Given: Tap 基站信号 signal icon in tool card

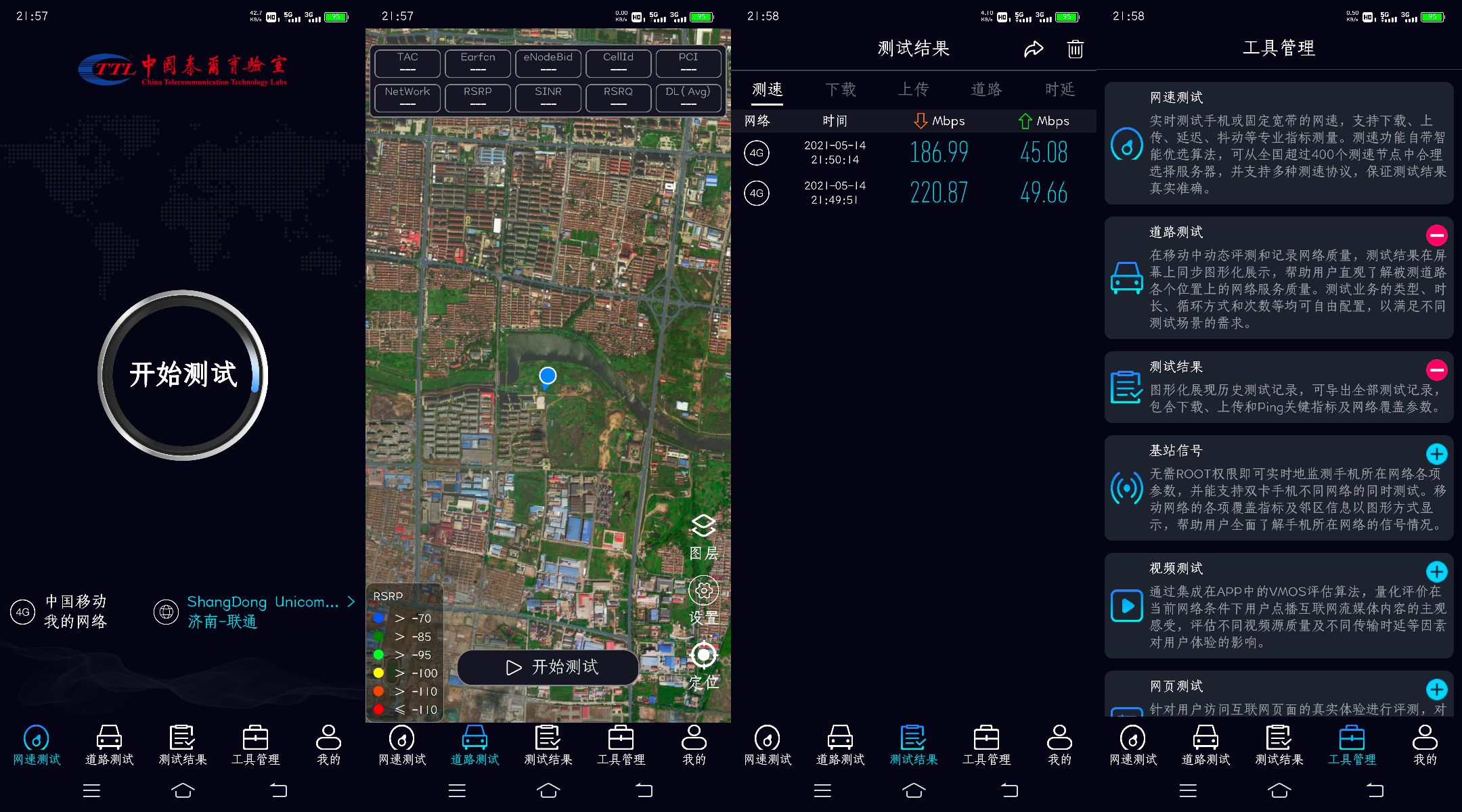Looking at the screenshot, I should (x=1127, y=488).
